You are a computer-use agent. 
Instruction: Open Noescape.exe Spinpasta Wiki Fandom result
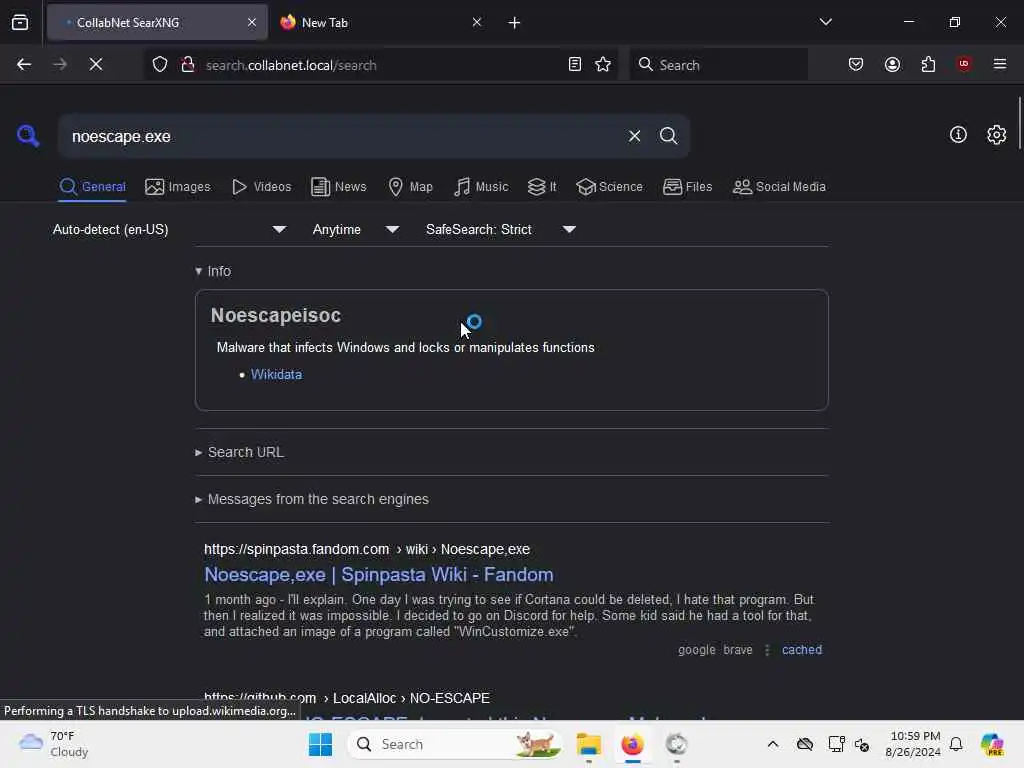pos(379,574)
